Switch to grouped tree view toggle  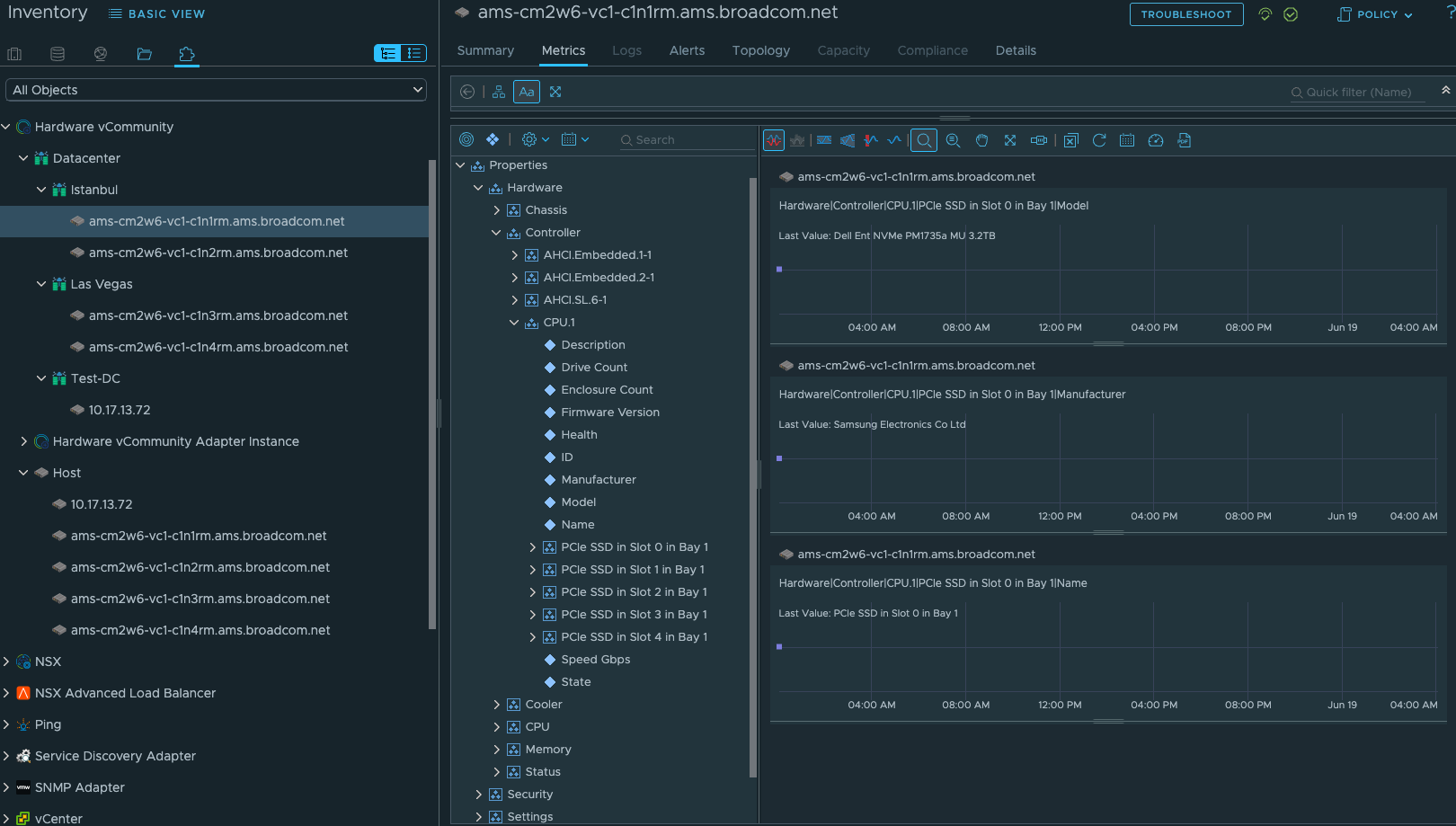click(387, 53)
